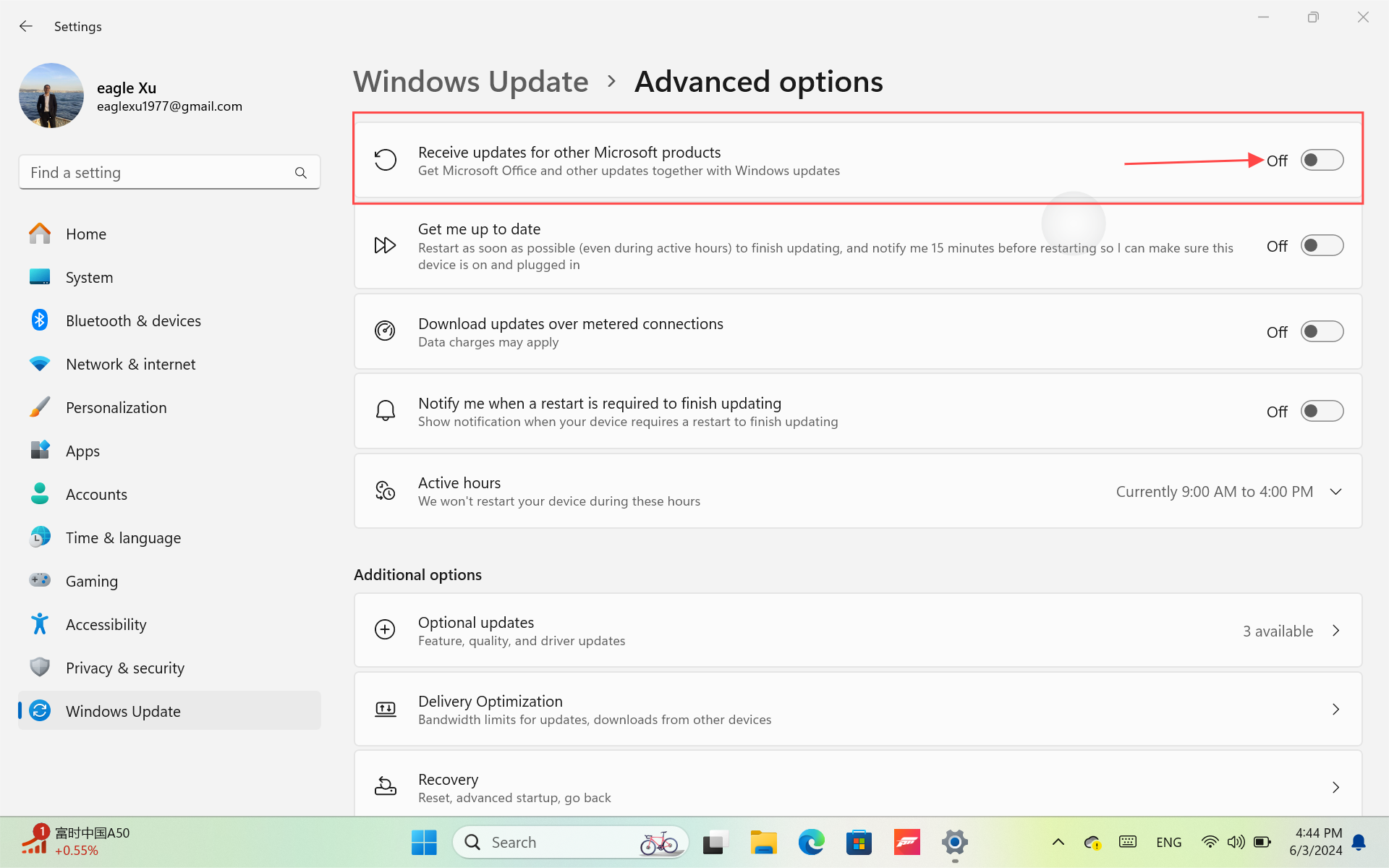Screen dimensions: 1389x868
Task: Enable the Get me up to date toggle
Action: [x=1322, y=245]
